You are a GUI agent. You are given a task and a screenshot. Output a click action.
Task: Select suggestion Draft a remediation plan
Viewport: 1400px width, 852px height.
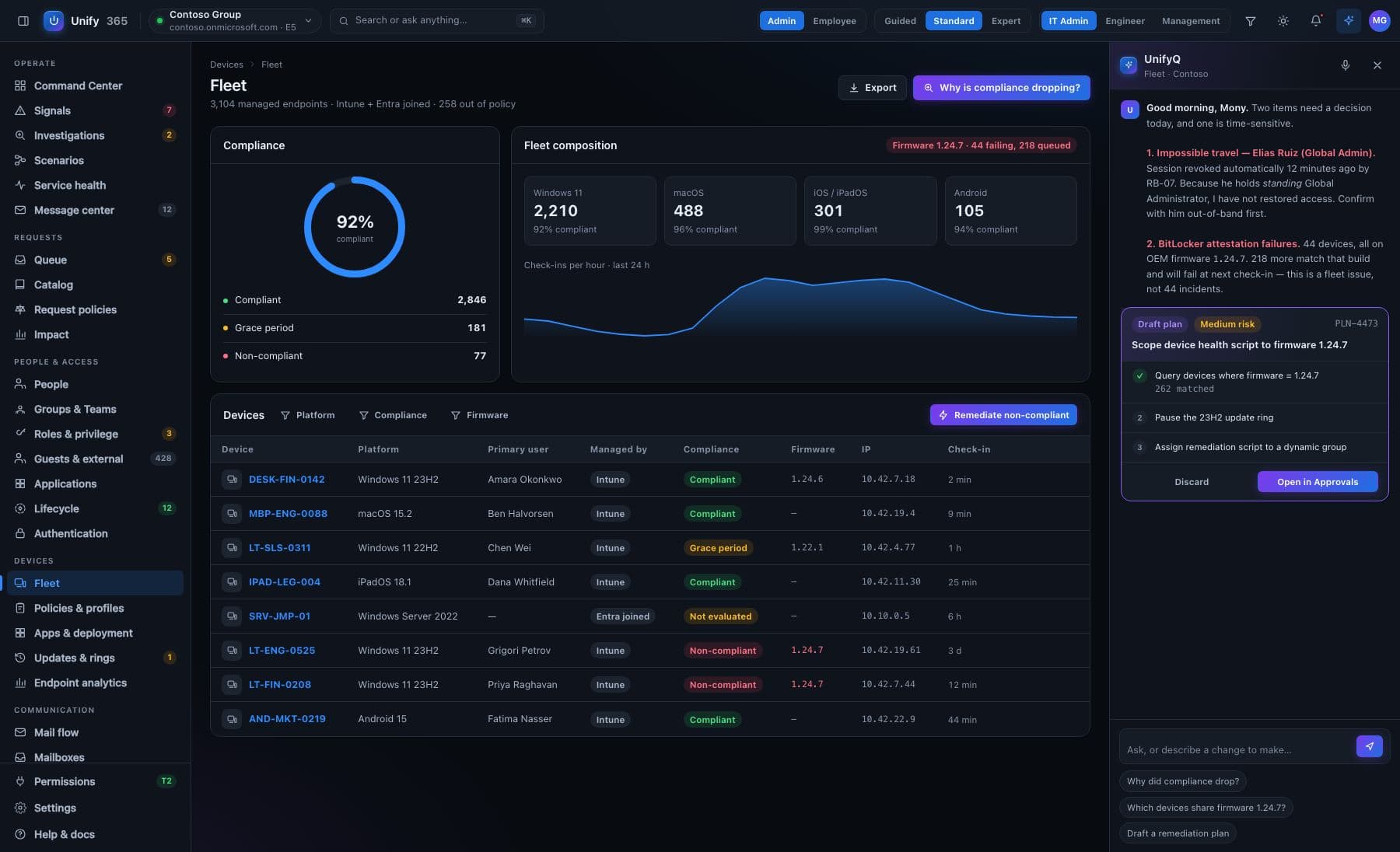click(1178, 833)
